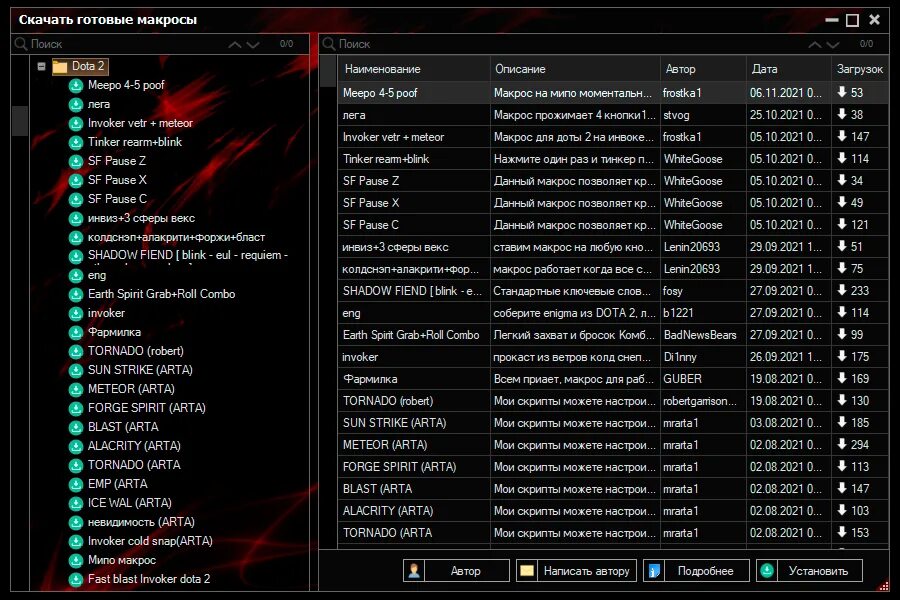This screenshot has height=600, width=900.
Task: Sort table by Наименование column
Action: [x=414, y=69]
